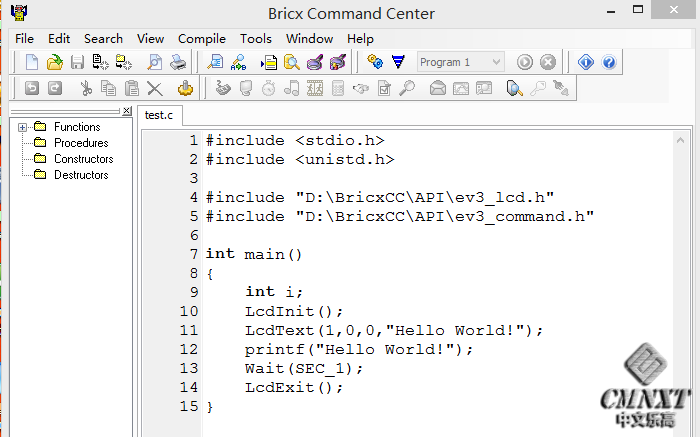Close the code explorer side panel

127,110
